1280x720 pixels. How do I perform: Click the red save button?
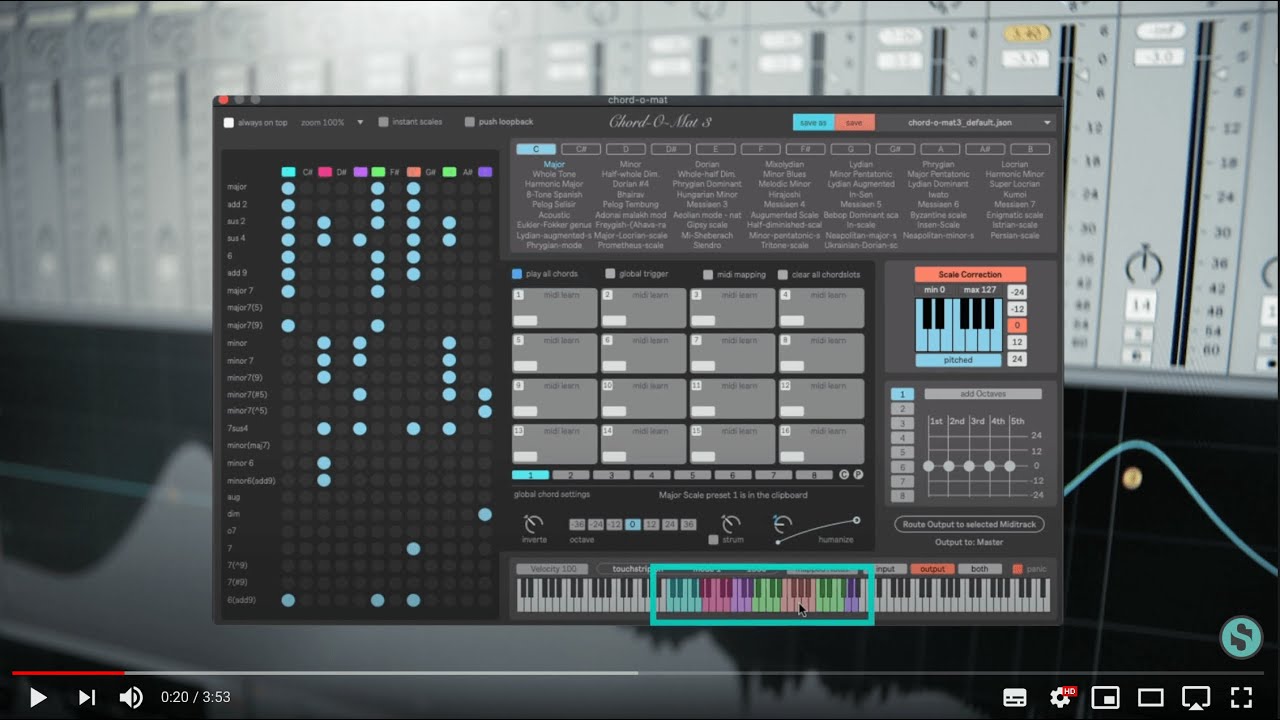click(854, 123)
